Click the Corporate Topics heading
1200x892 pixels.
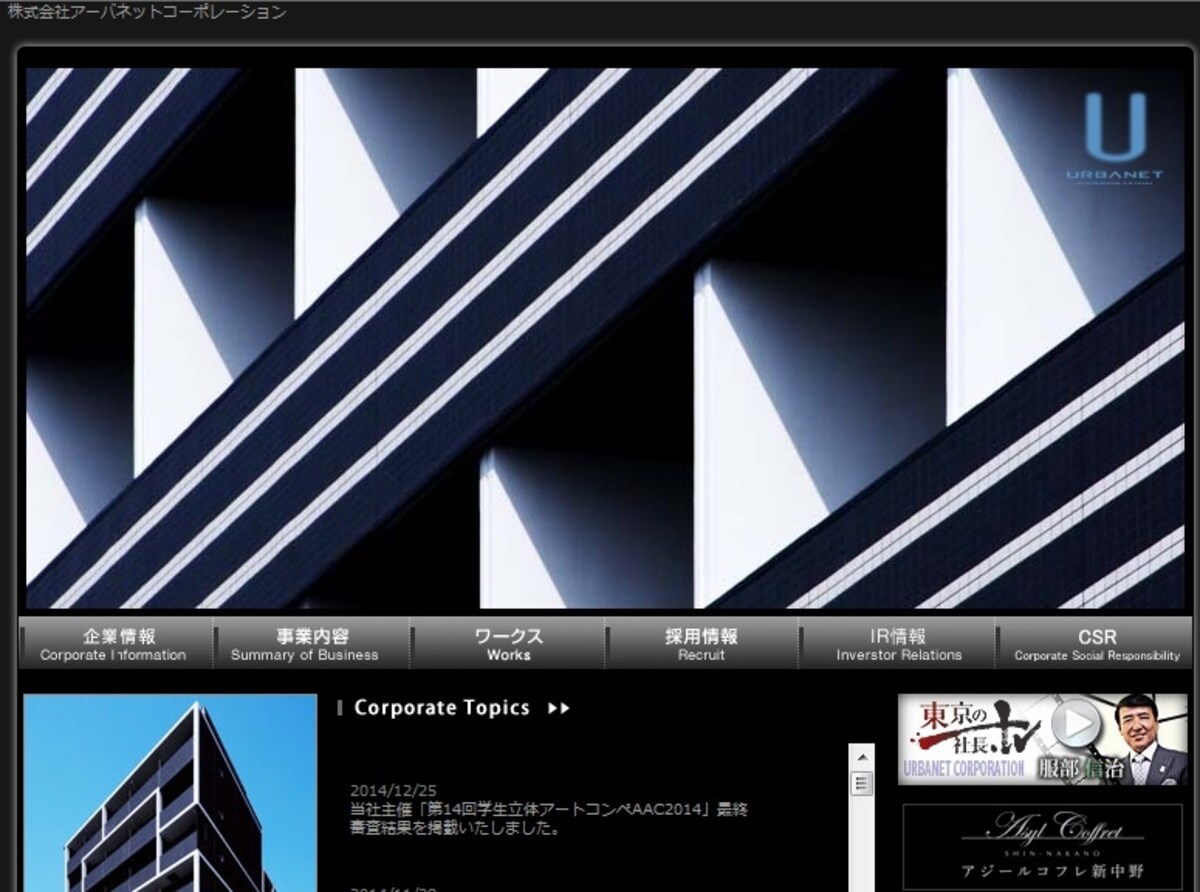[442, 708]
